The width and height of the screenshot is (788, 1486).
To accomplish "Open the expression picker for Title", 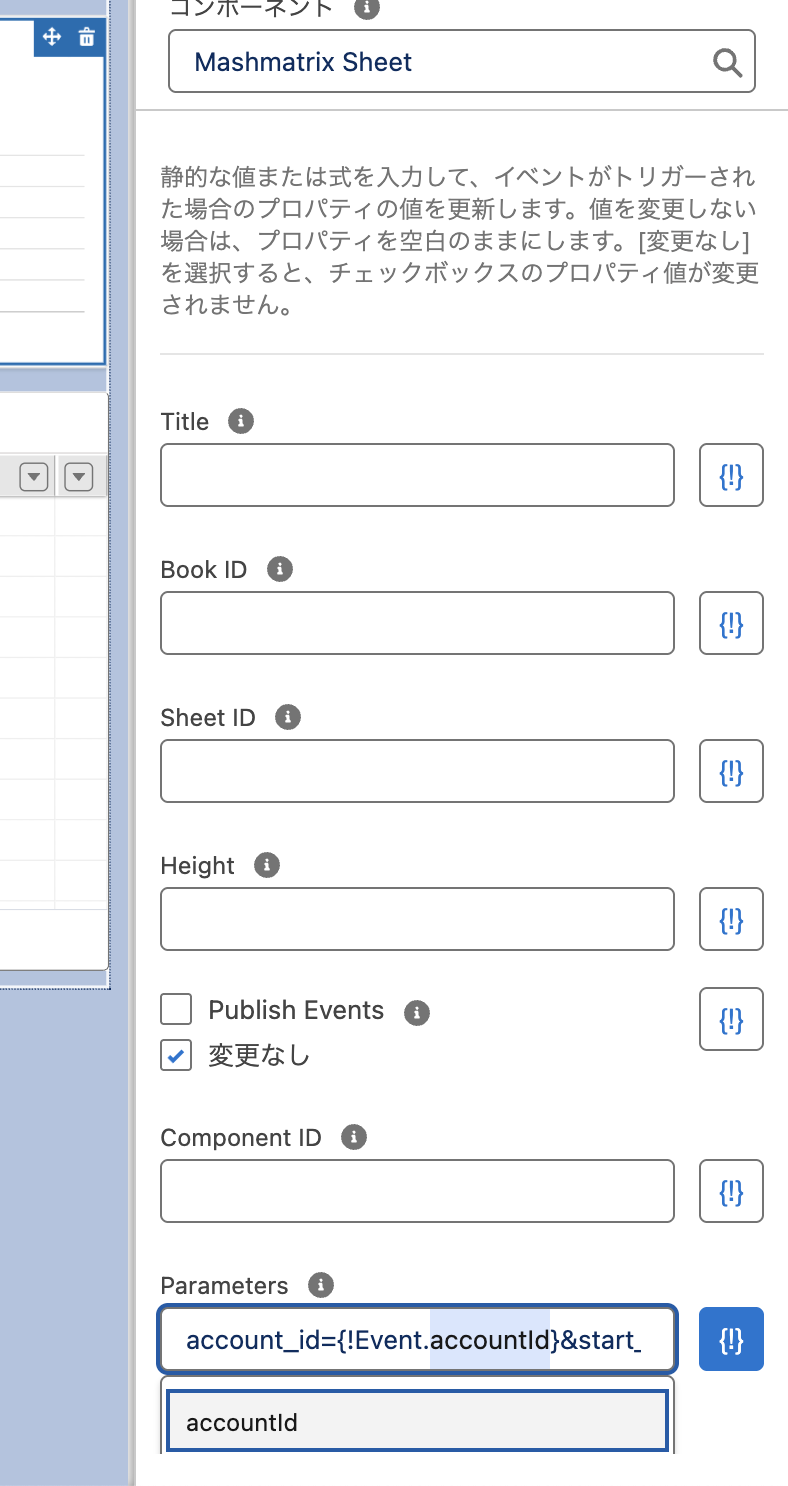I will point(731,475).
